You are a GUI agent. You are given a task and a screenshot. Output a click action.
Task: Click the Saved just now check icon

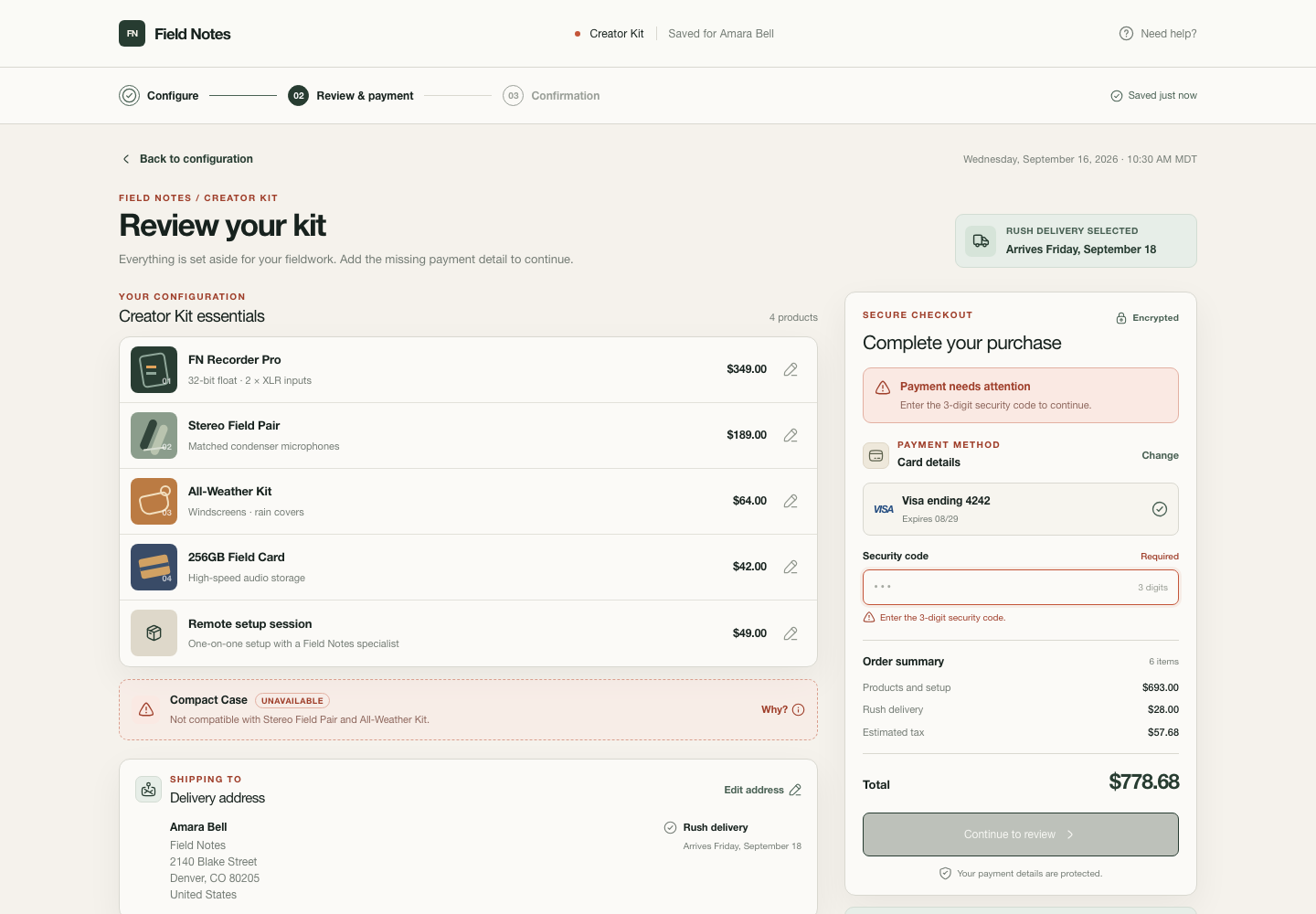(x=1117, y=96)
